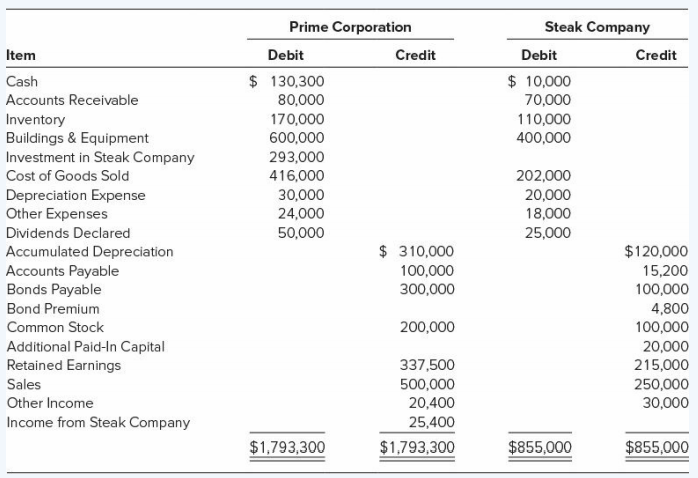Screen dimensions: 698x478
Task: Click the Income from Steak Company label
Action: pos(97,422)
